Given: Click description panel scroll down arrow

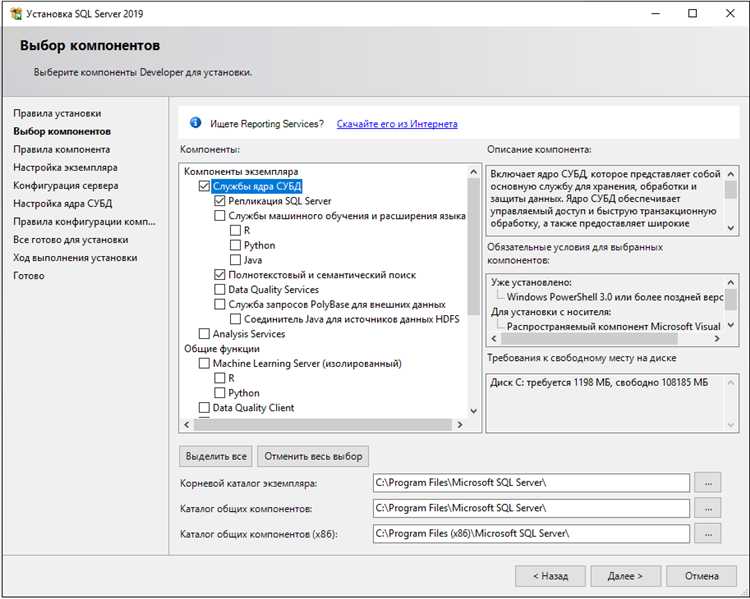Looking at the screenshot, I should pos(730,228).
